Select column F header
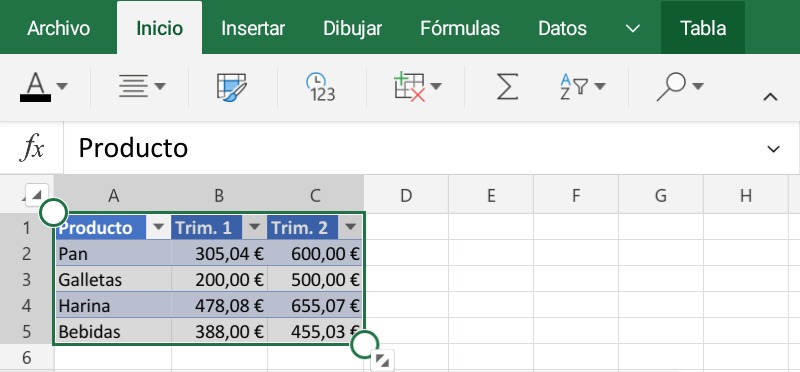The height and width of the screenshot is (372, 800). (x=576, y=195)
